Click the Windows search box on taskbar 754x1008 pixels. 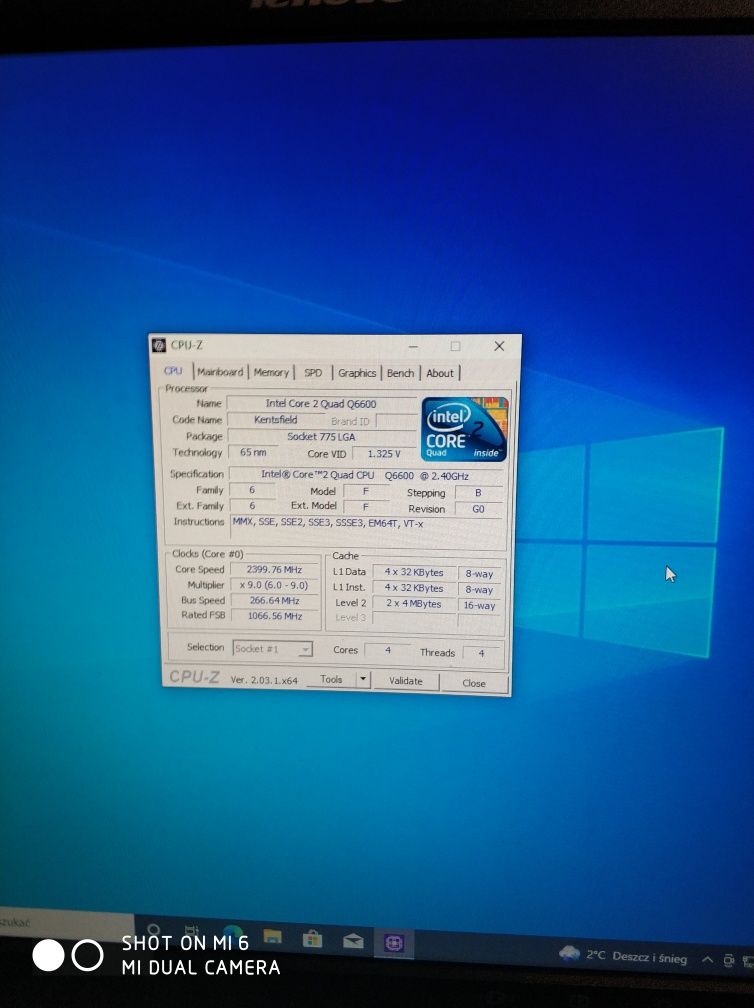67,922
